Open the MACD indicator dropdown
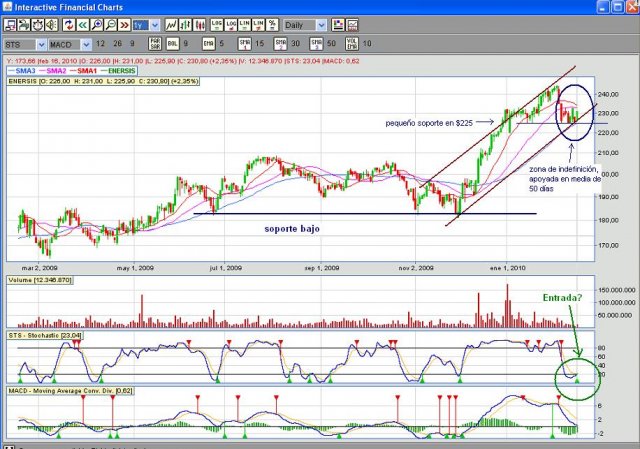640x449 pixels. point(70,44)
